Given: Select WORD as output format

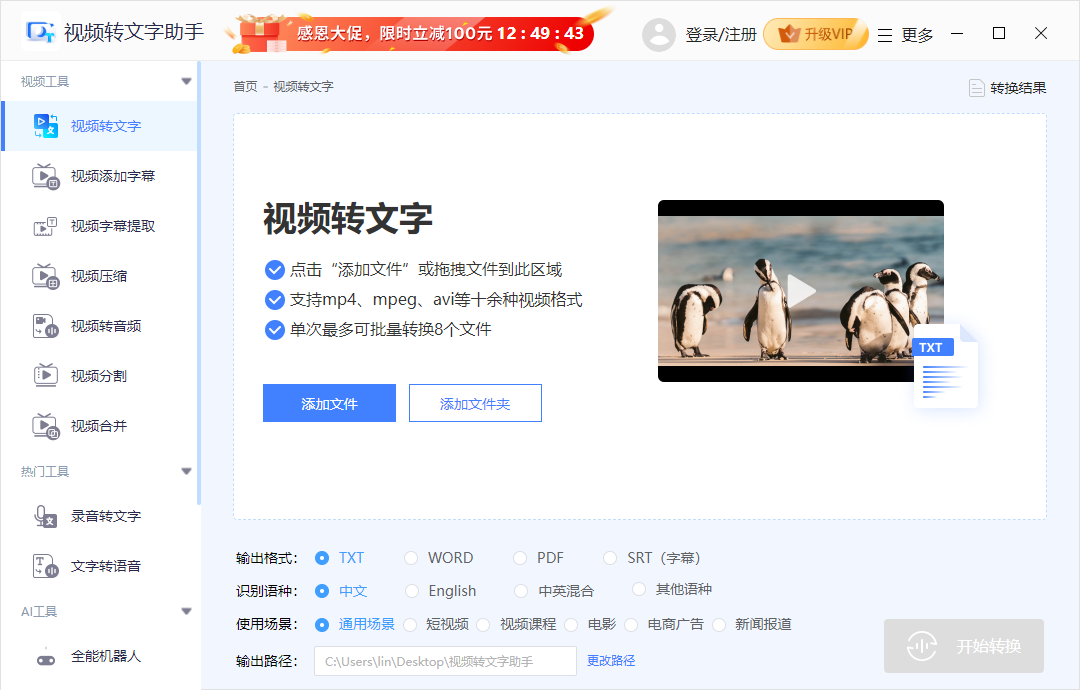Looking at the screenshot, I should [x=411, y=557].
